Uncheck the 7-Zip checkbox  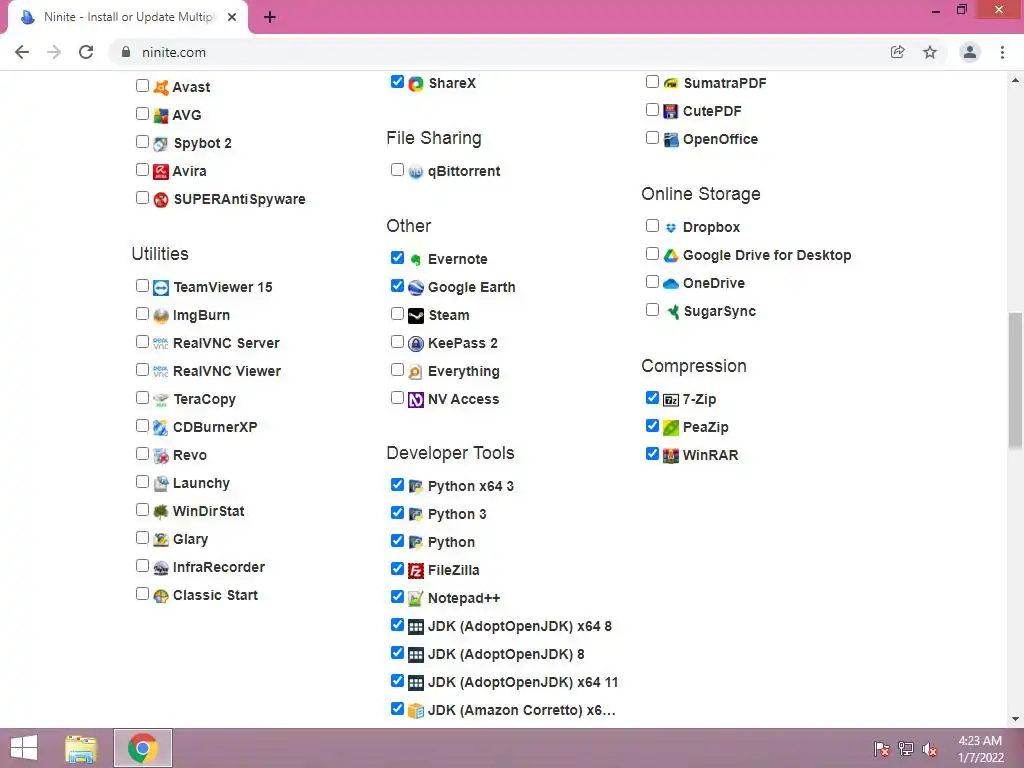[652, 398]
